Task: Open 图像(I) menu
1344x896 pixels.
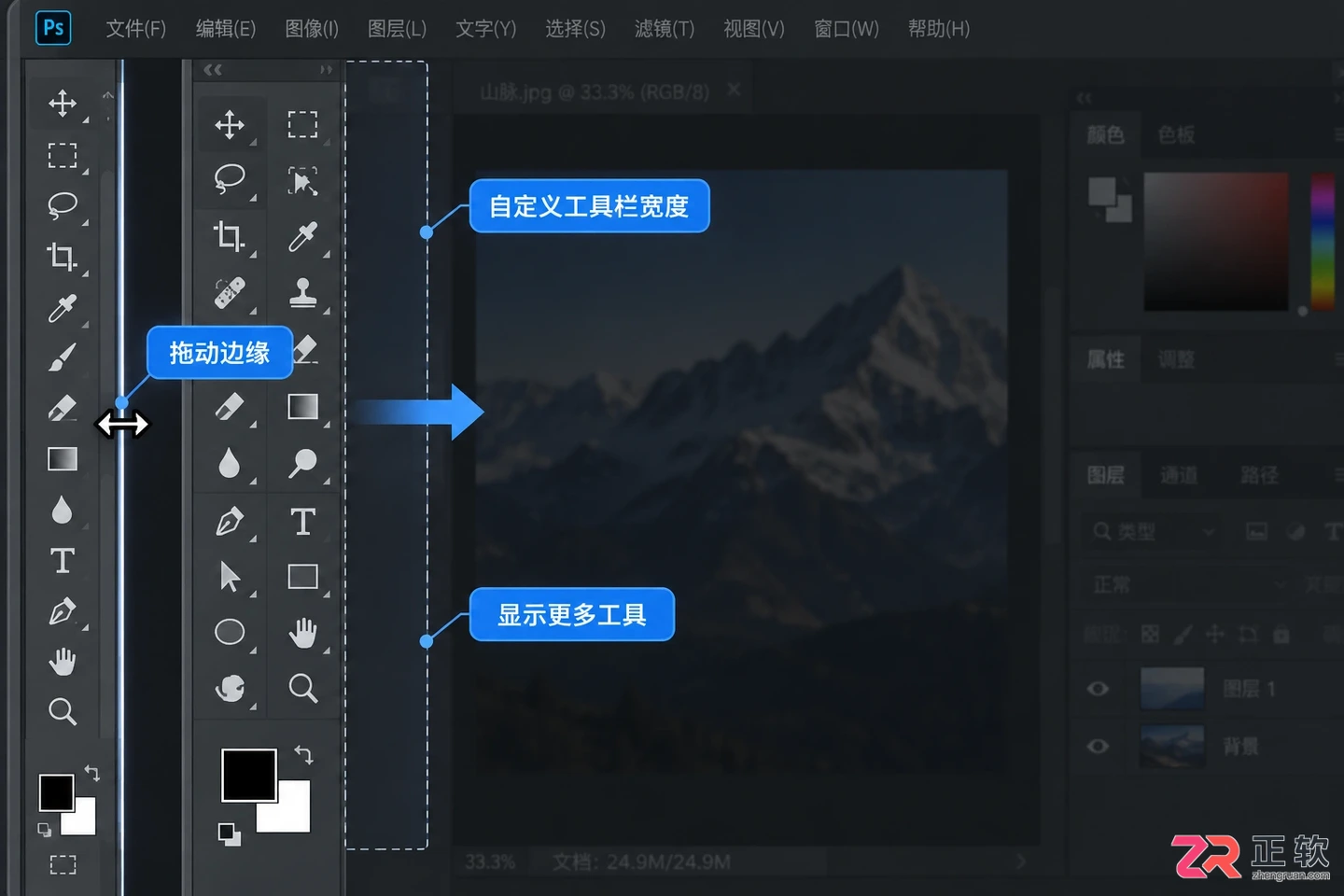Action: (x=312, y=29)
